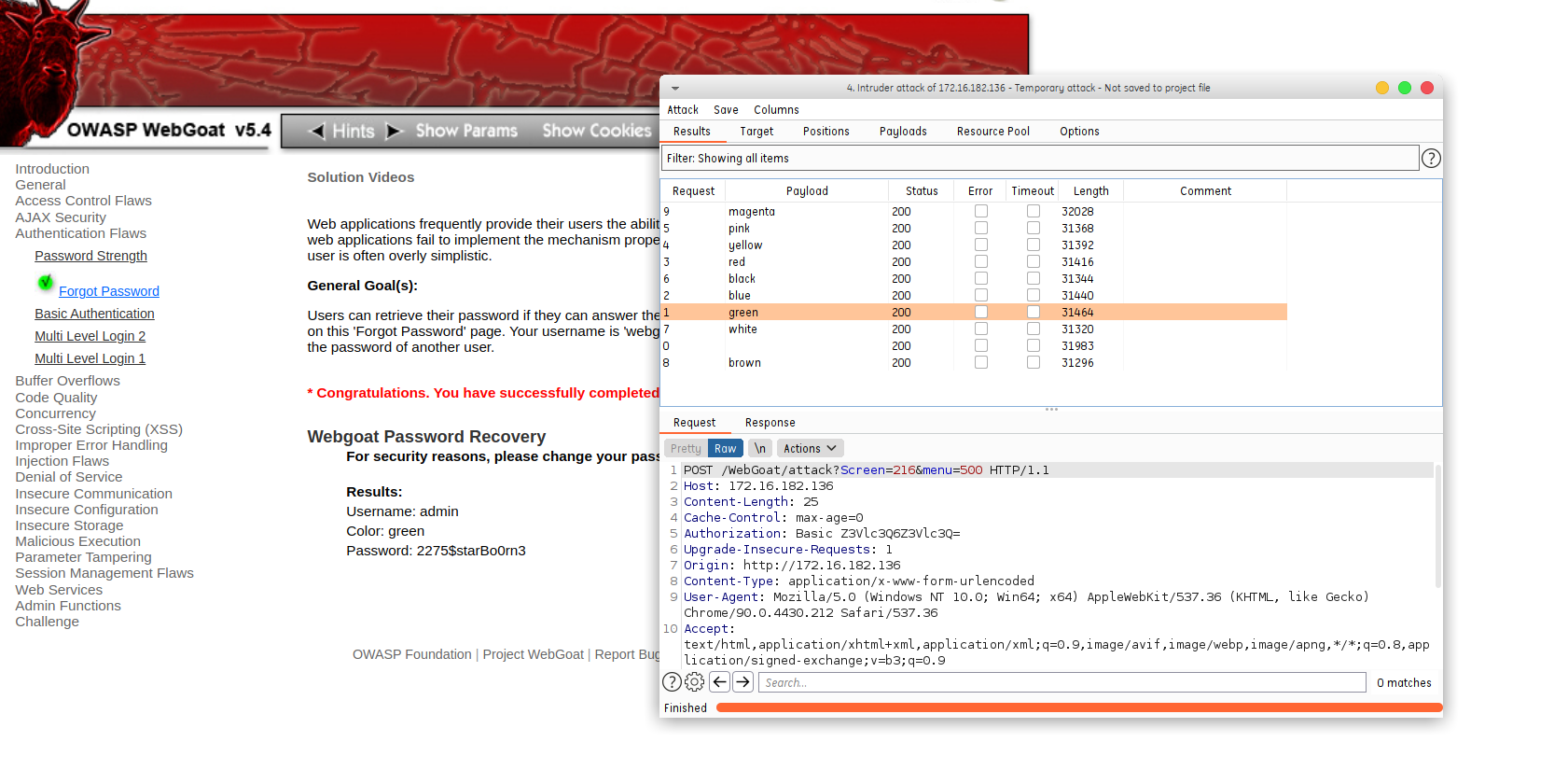Click the orange attack progress bar

(1079, 707)
